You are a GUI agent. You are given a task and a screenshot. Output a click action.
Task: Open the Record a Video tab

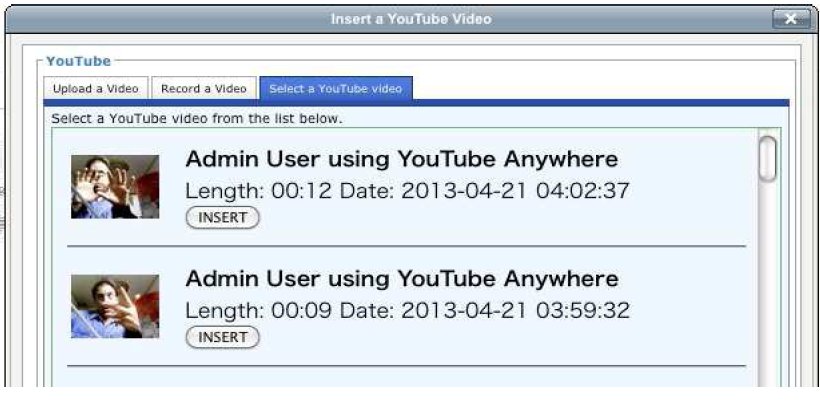click(x=203, y=88)
